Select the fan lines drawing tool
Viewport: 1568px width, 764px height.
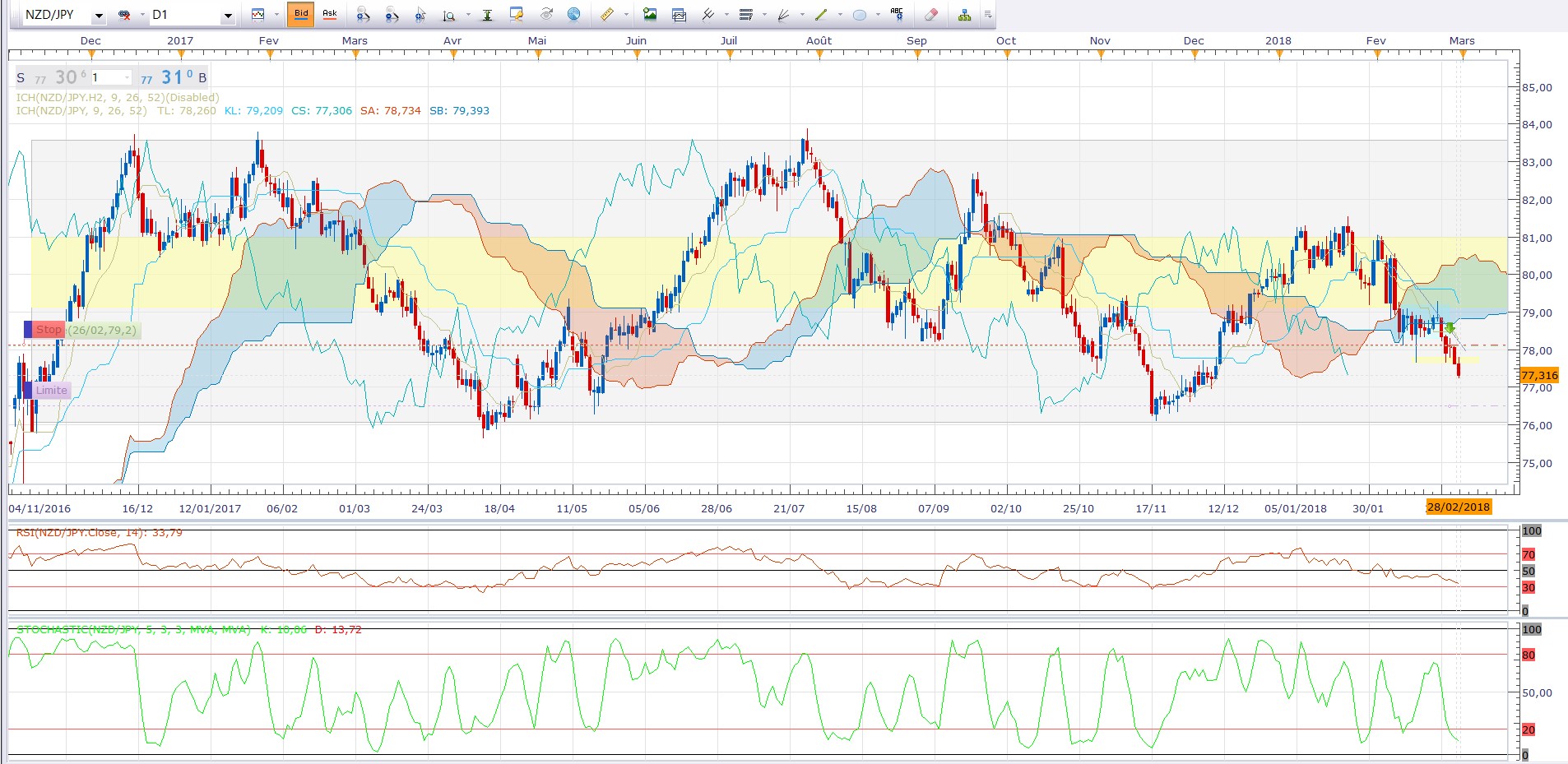click(x=783, y=15)
